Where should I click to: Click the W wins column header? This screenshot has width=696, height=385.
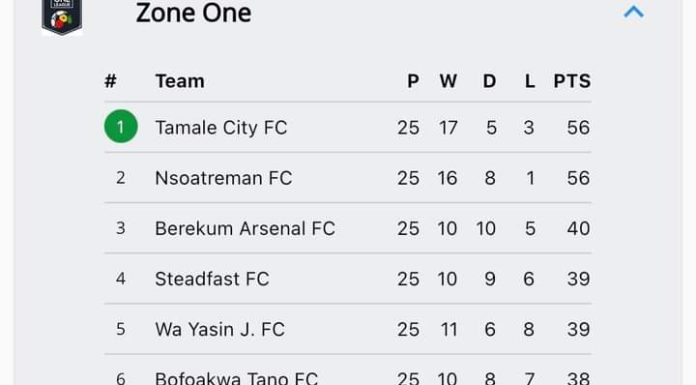tap(448, 81)
